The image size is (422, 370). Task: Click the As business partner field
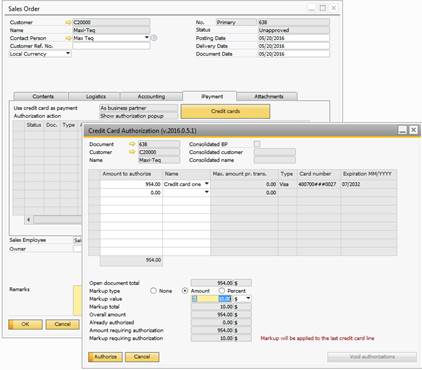pos(138,108)
